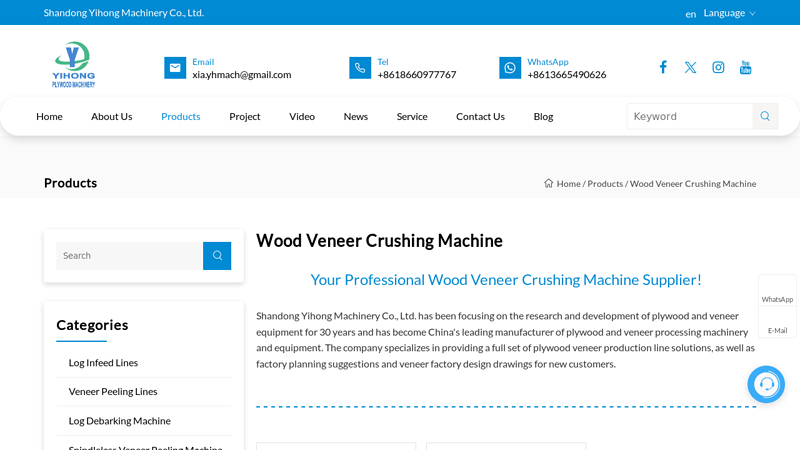This screenshot has width=800, height=450.
Task: Click the Keyword search magnifier icon
Action: (x=765, y=116)
